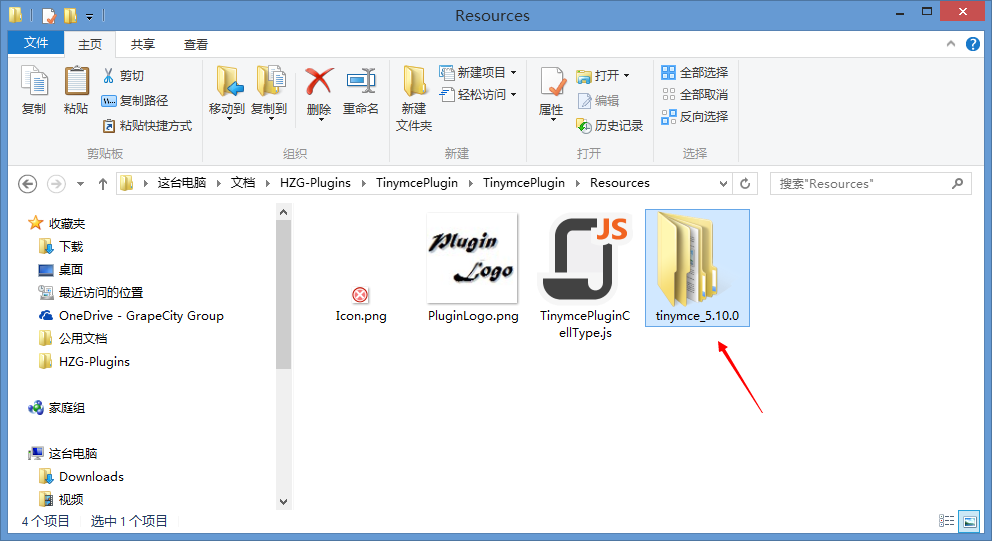Image resolution: width=992 pixels, height=541 pixels.
Task: Open Quick Access Toolbar customize arrow
Action: point(90,16)
